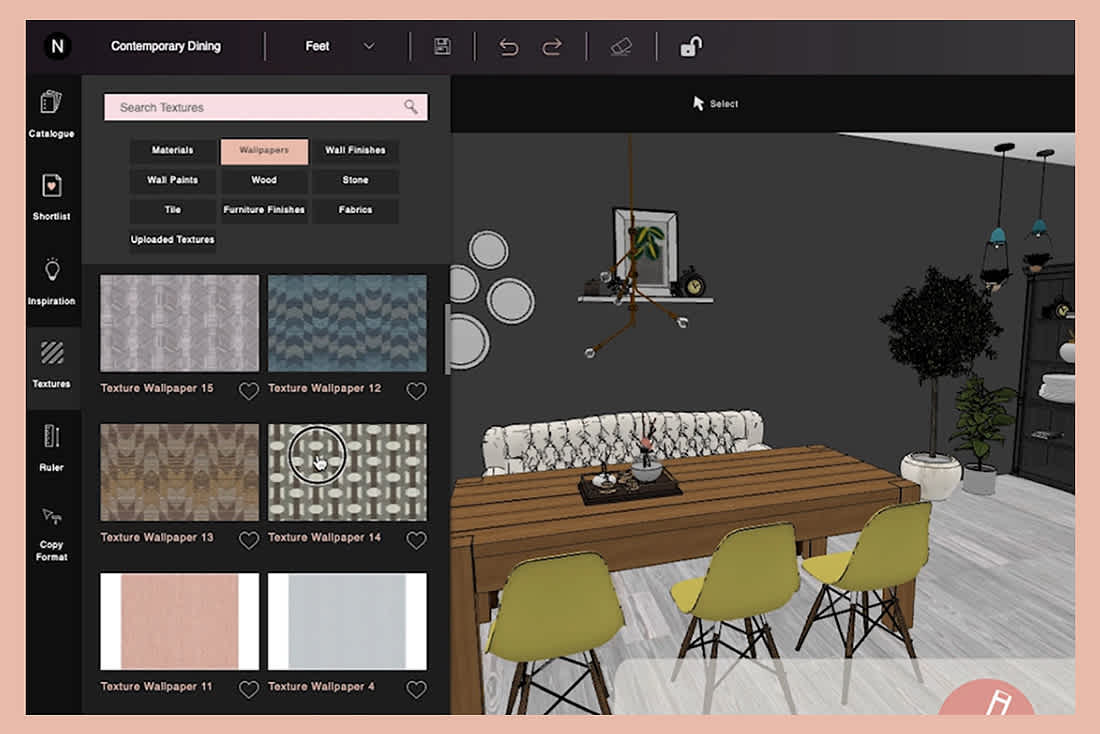The width and height of the screenshot is (1100, 734).
Task: Select the Ruler tool
Action: (51, 446)
